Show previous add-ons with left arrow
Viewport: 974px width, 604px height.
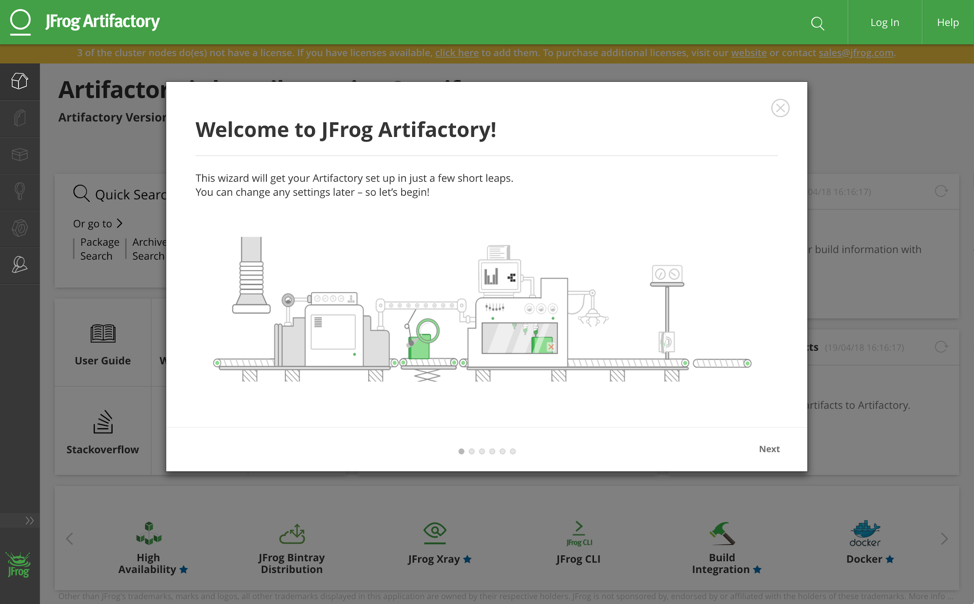70,539
